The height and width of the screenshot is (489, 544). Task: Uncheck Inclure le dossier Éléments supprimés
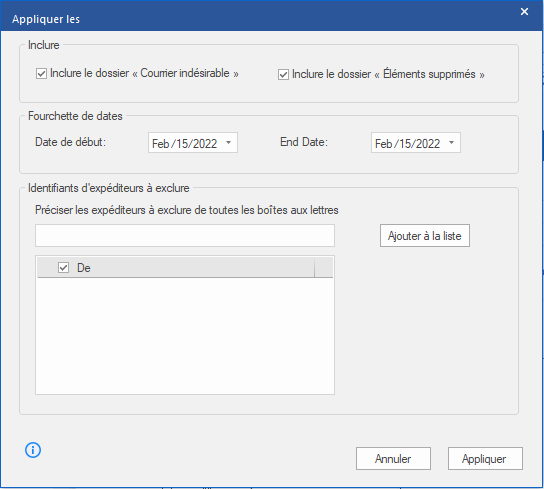(x=283, y=74)
